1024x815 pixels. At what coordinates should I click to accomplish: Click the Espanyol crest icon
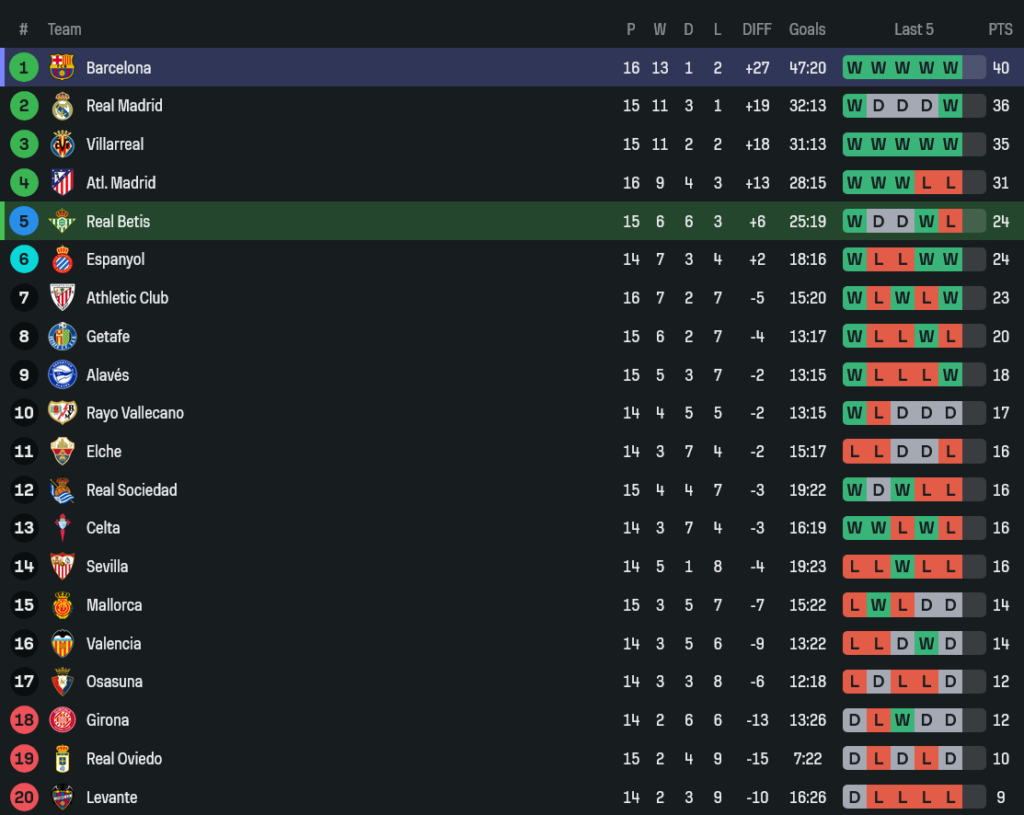[x=62, y=260]
